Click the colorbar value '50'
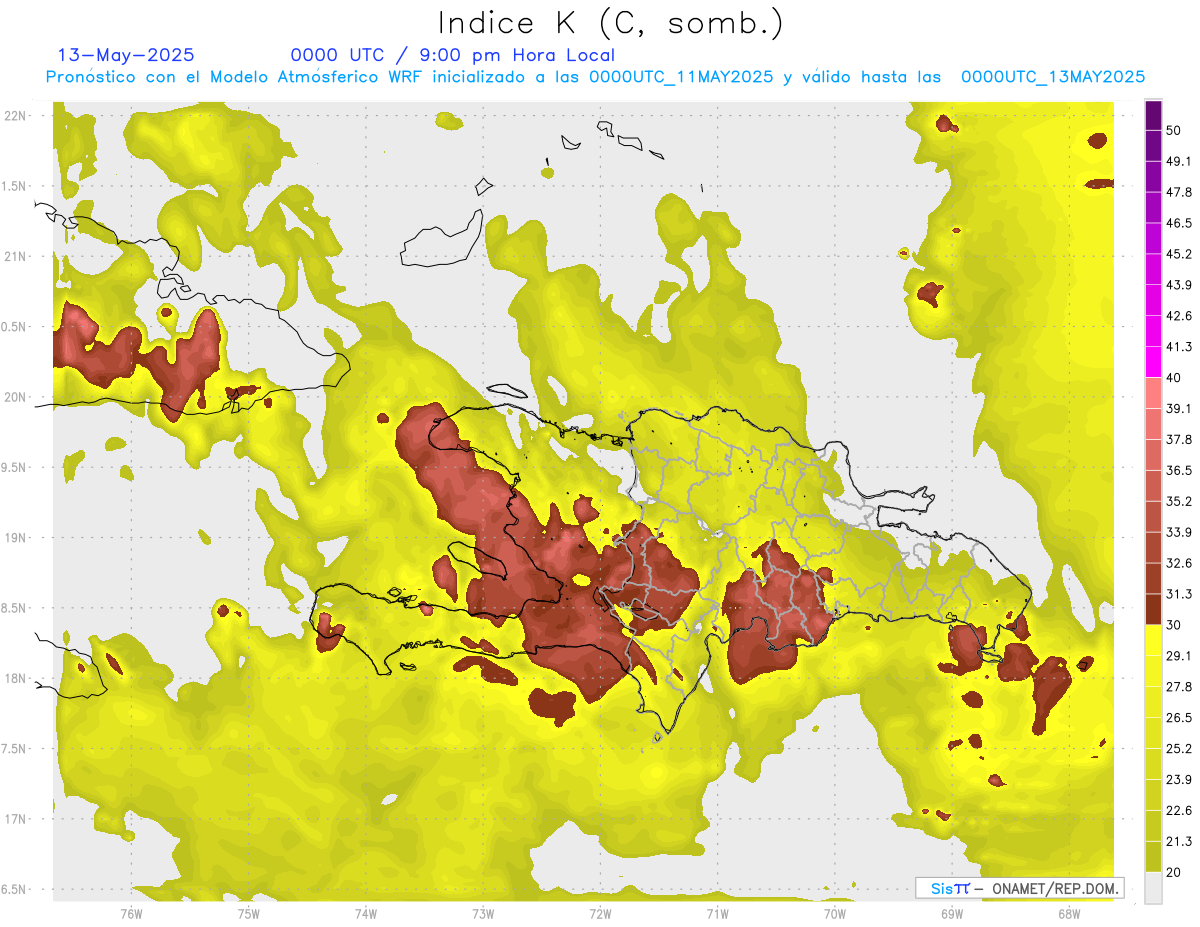This screenshot has height=927, width=1200. coord(1173,130)
